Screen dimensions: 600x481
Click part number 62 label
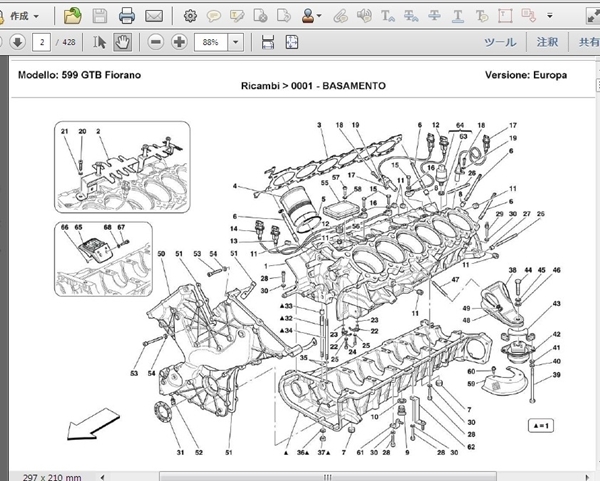click(471, 447)
